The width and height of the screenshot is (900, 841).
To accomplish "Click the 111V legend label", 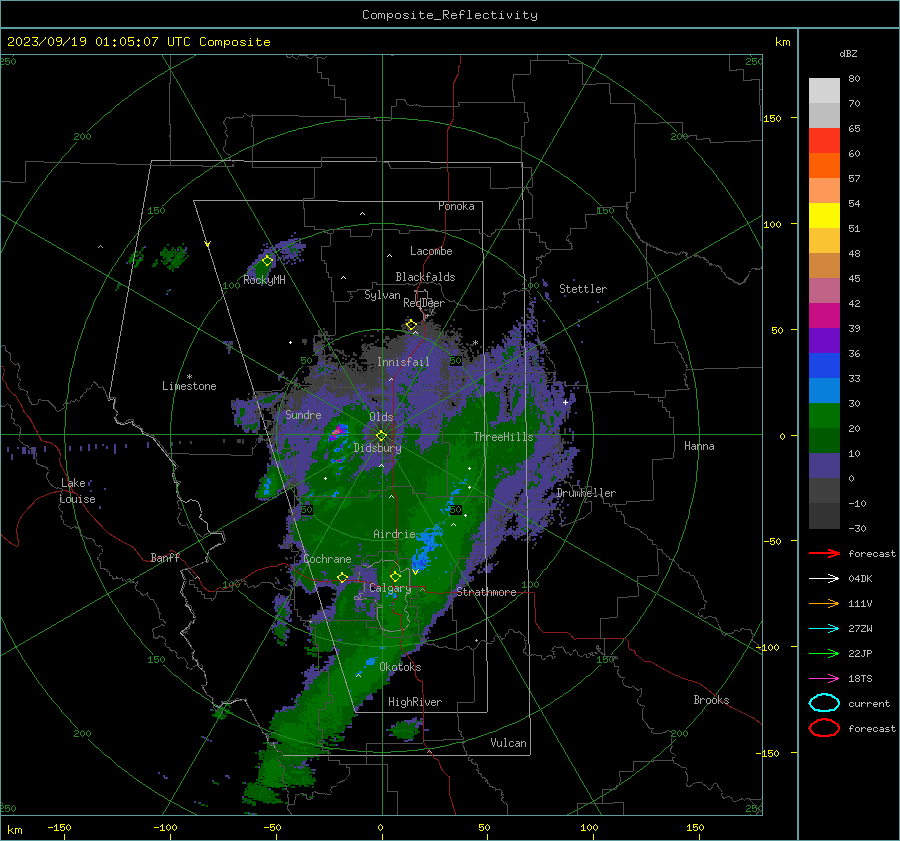I will pos(860,603).
